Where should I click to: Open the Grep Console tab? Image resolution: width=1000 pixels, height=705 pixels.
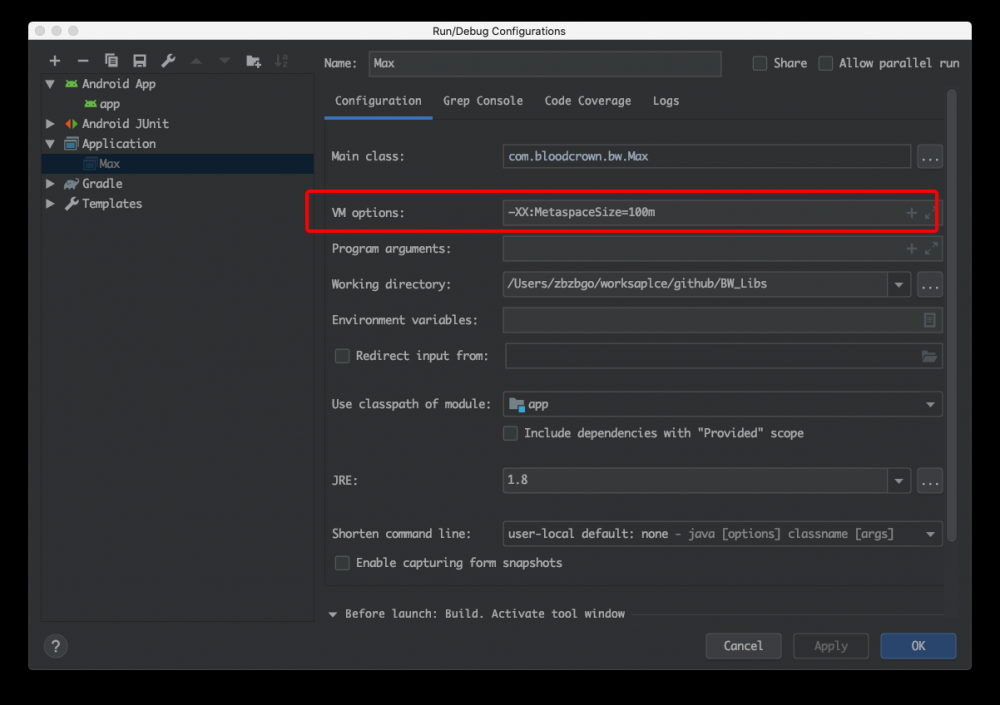483,101
